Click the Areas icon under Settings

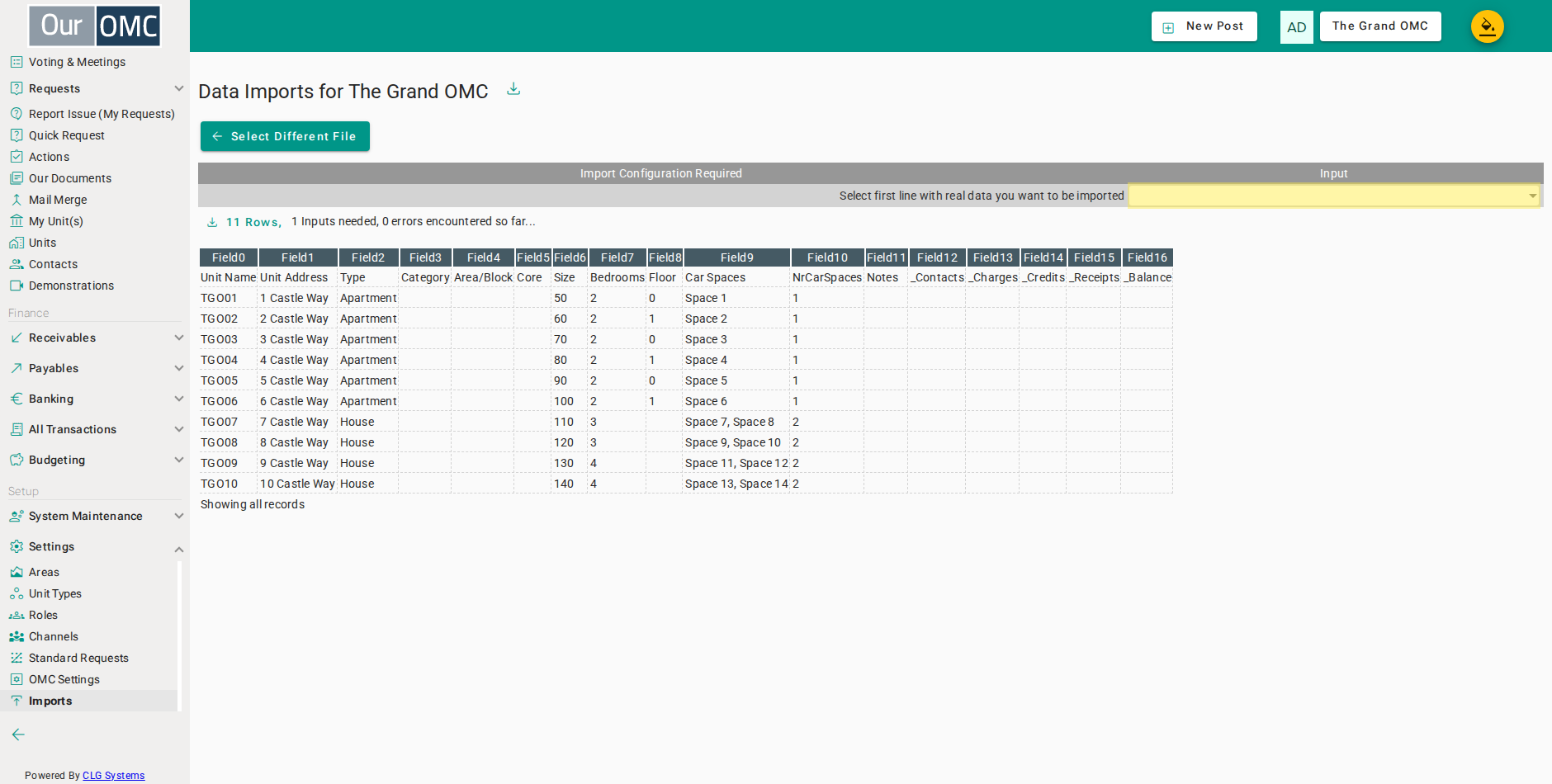(17, 572)
